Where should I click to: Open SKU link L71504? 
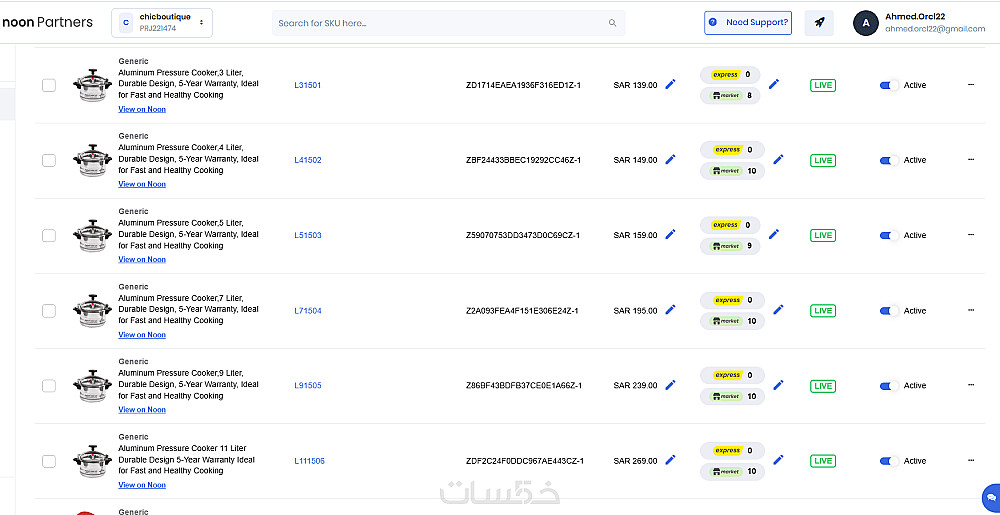point(308,311)
